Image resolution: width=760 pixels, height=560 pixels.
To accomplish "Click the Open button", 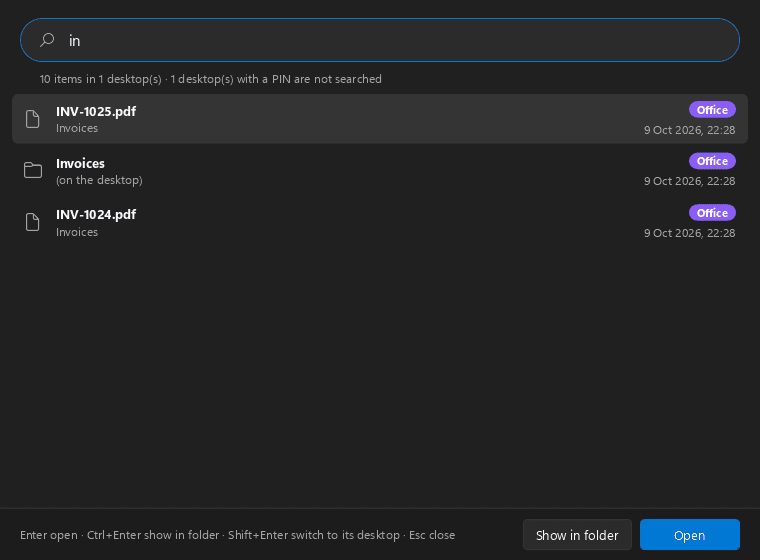I will point(690,535).
